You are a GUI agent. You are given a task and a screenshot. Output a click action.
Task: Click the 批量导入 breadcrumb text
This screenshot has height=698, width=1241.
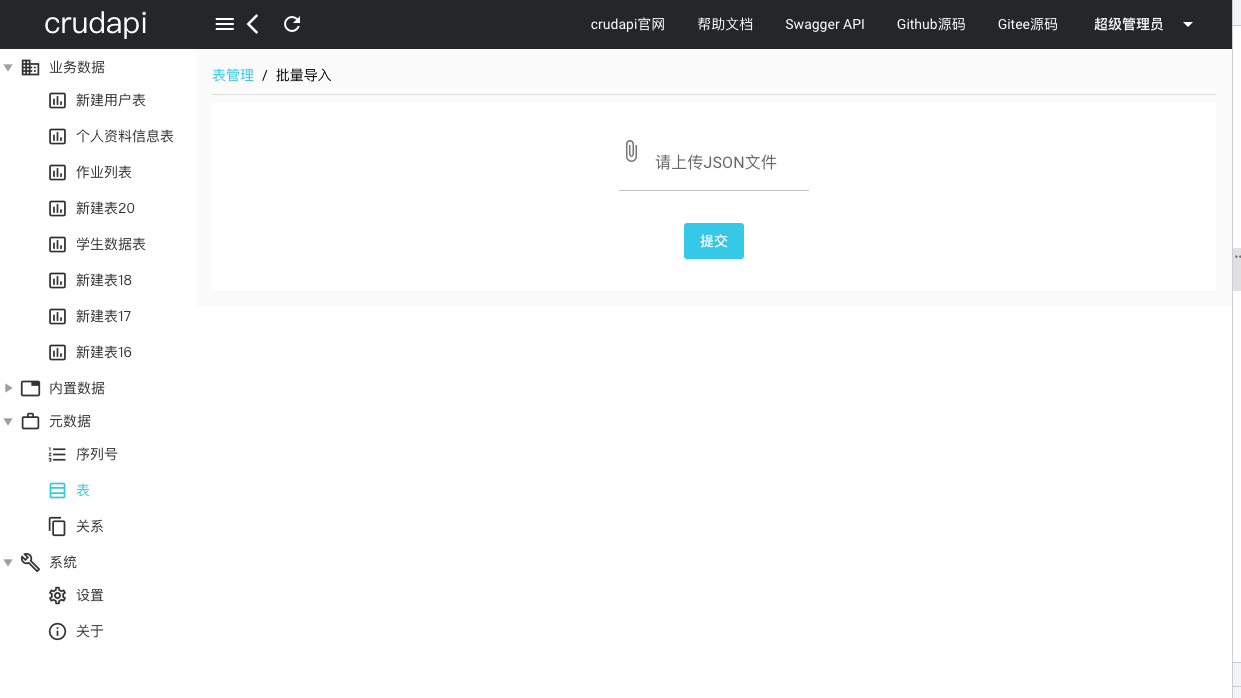(303, 75)
